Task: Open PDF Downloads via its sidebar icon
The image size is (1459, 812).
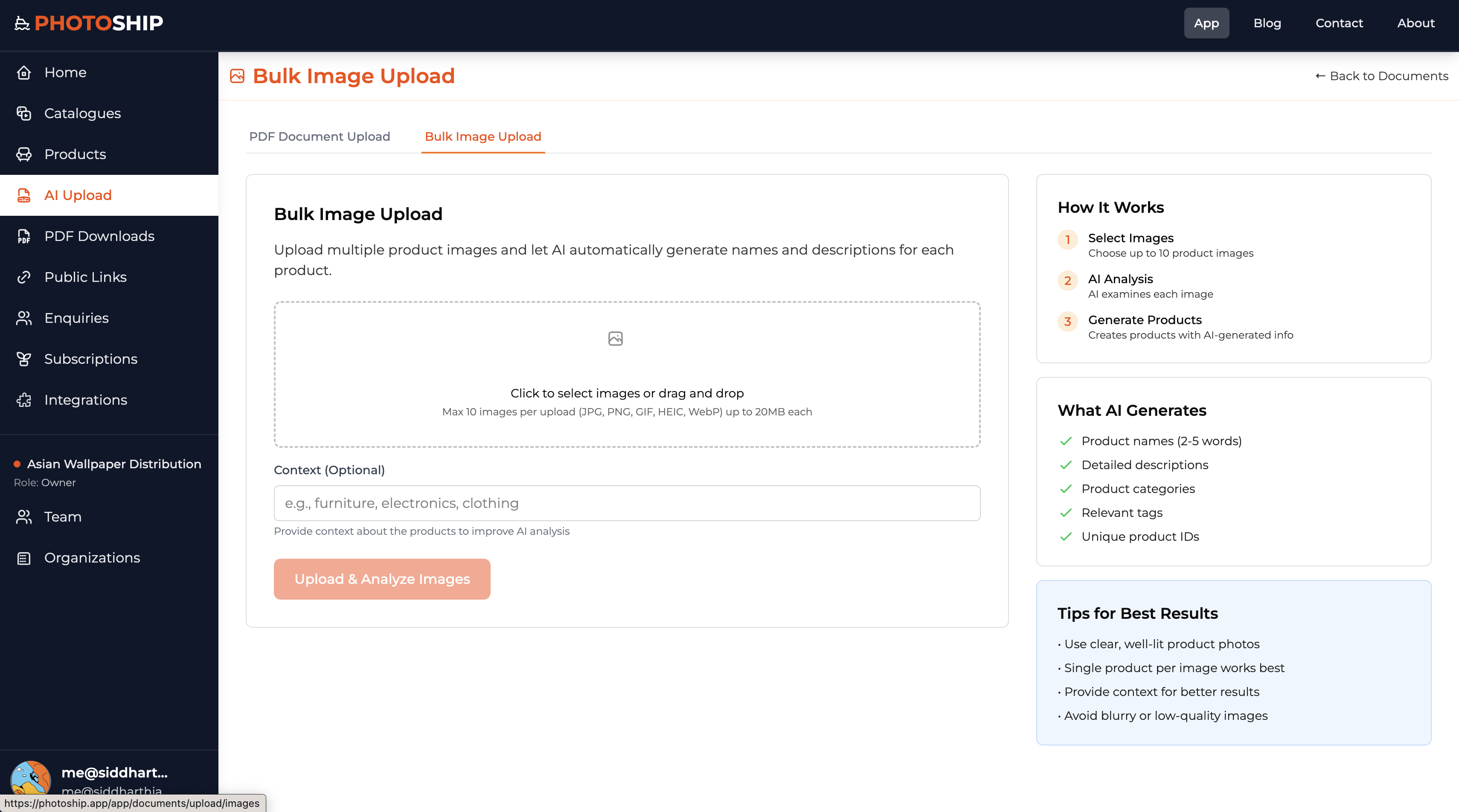Action: [24, 236]
